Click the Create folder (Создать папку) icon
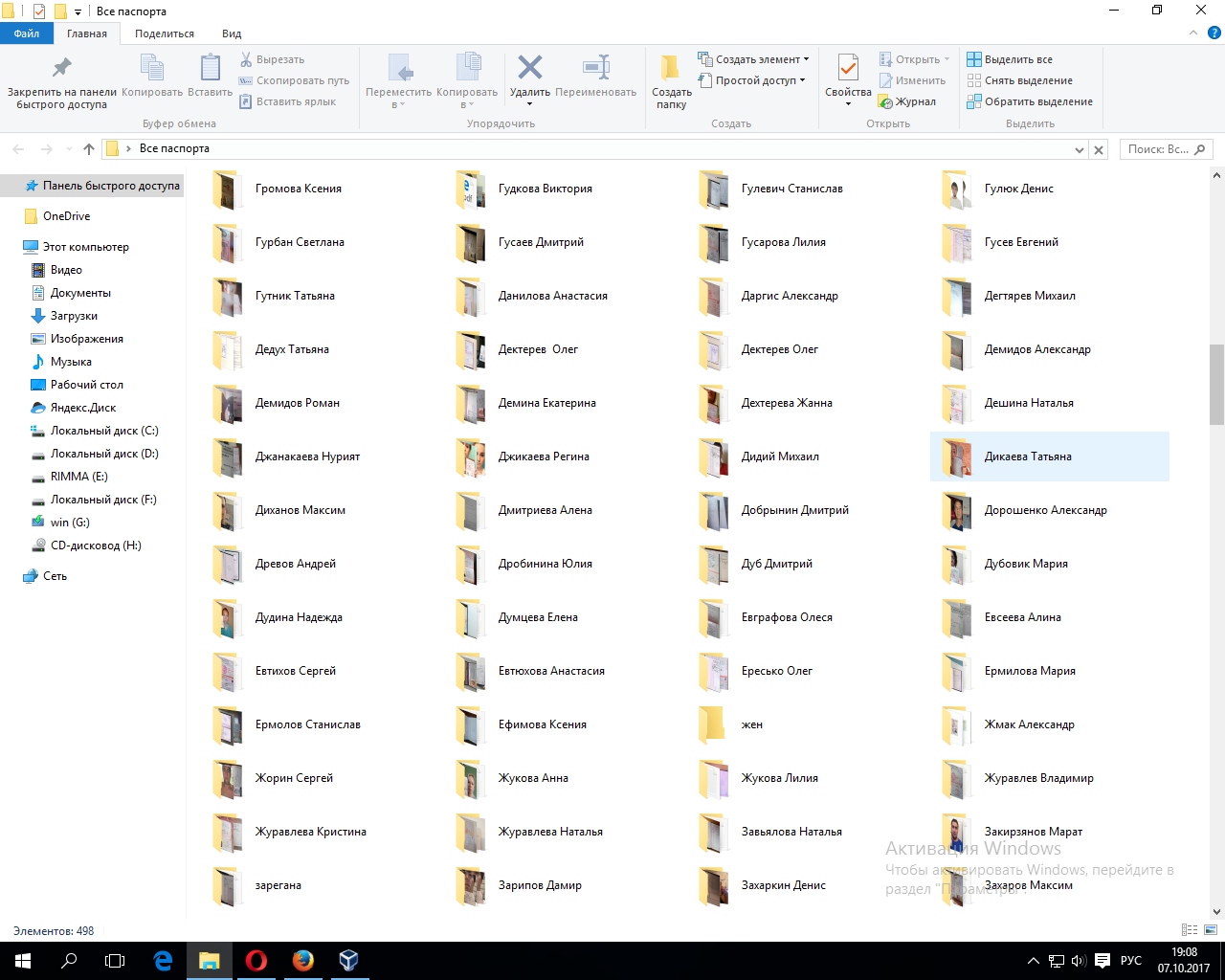 pyautogui.click(x=671, y=69)
